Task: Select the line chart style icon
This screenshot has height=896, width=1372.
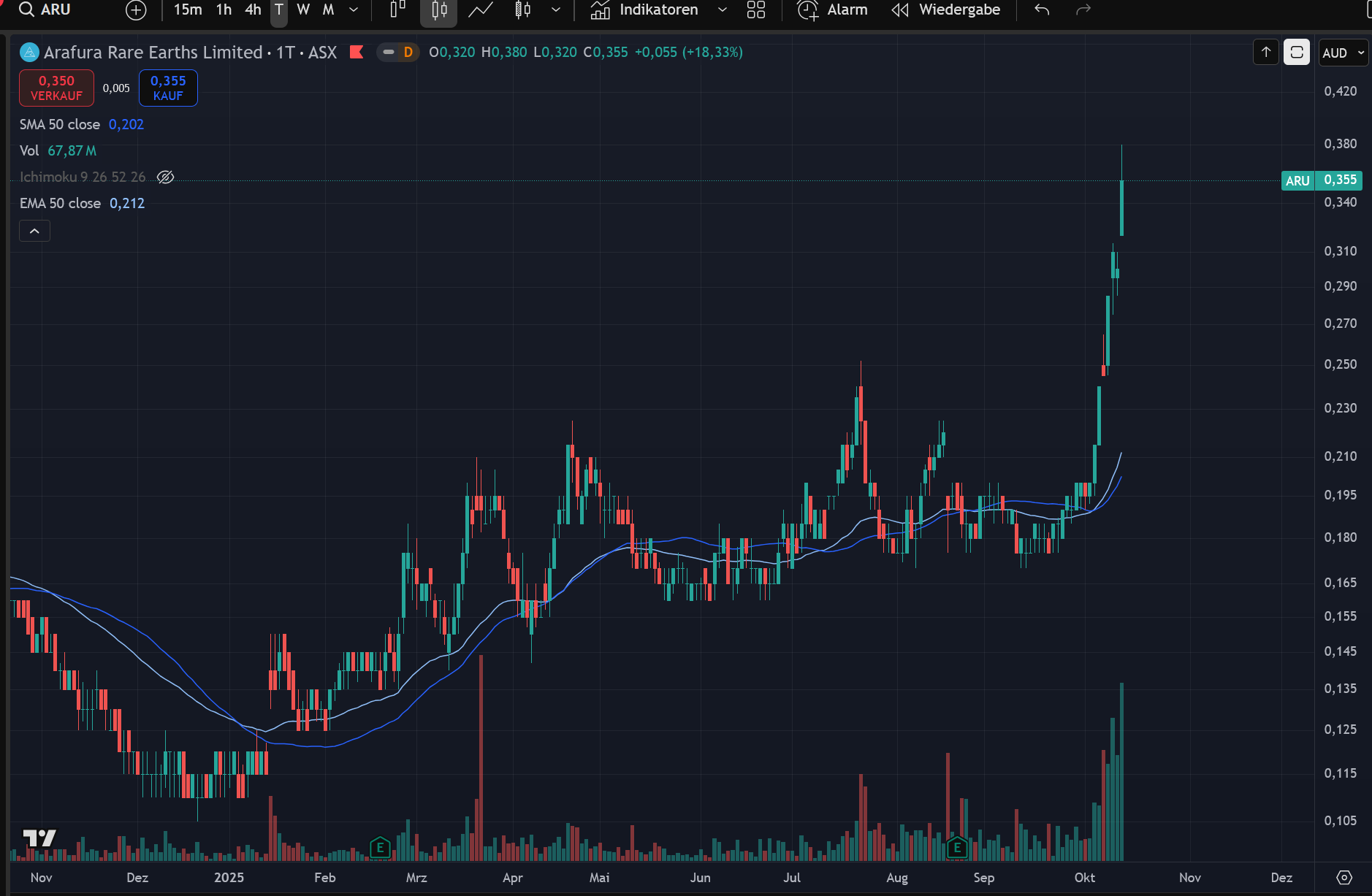Action: click(x=480, y=9)
